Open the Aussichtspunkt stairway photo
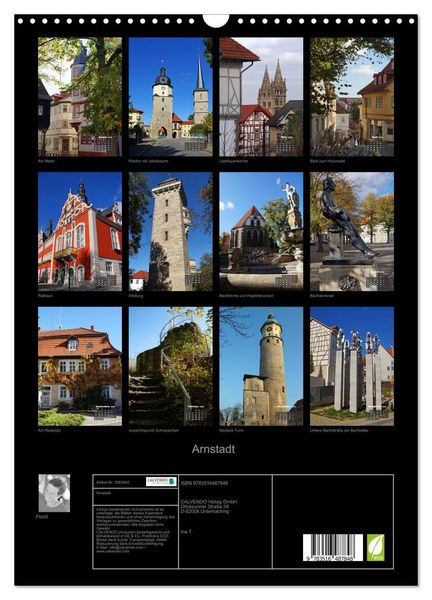The height and width of the screenshot is (600, 432). (171, 366)
